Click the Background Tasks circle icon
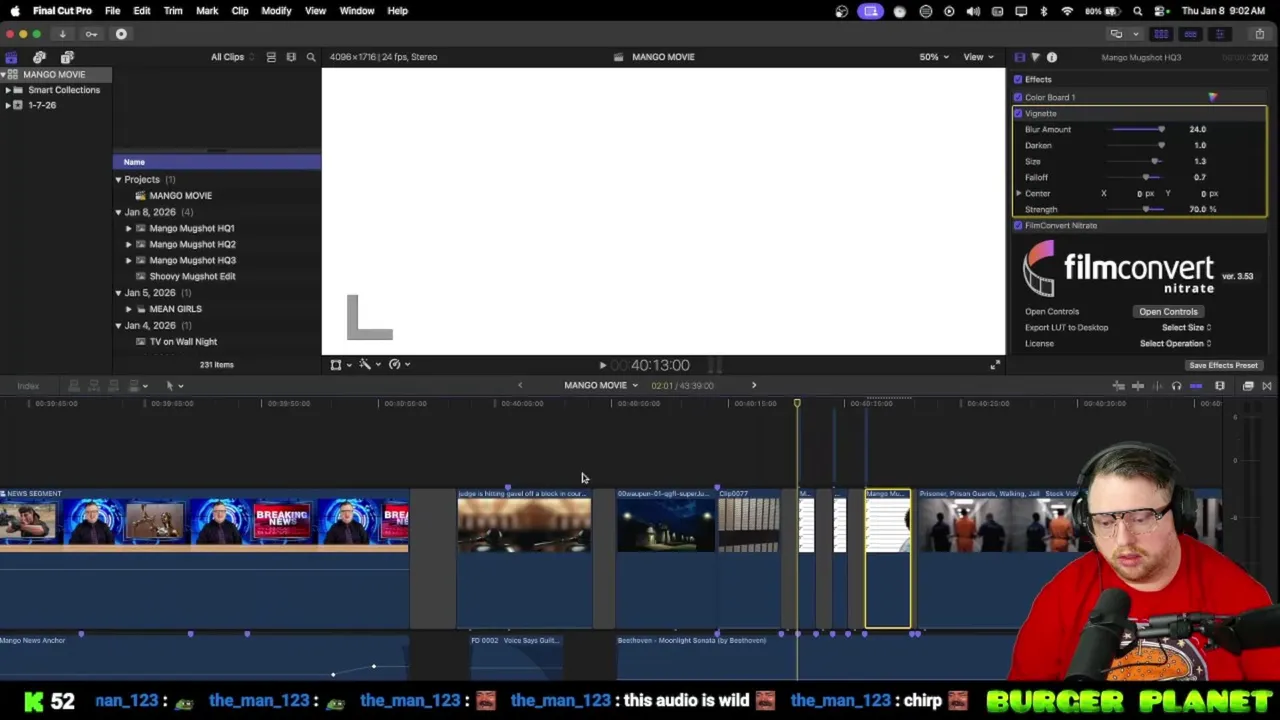This screenshot has height=720, width=1280. pos(121,34)
